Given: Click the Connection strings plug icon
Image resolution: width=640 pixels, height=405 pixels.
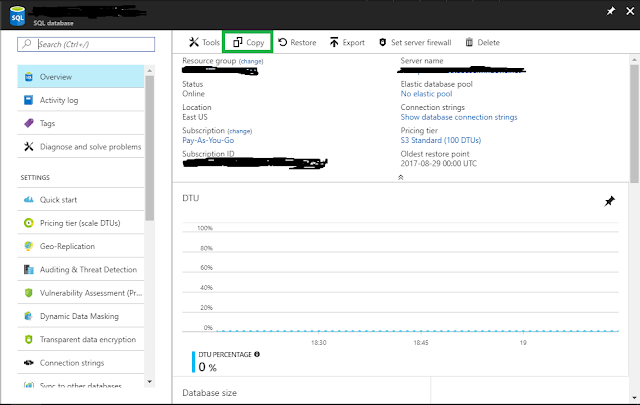Looking at the screenshot, I should (29, 363).
